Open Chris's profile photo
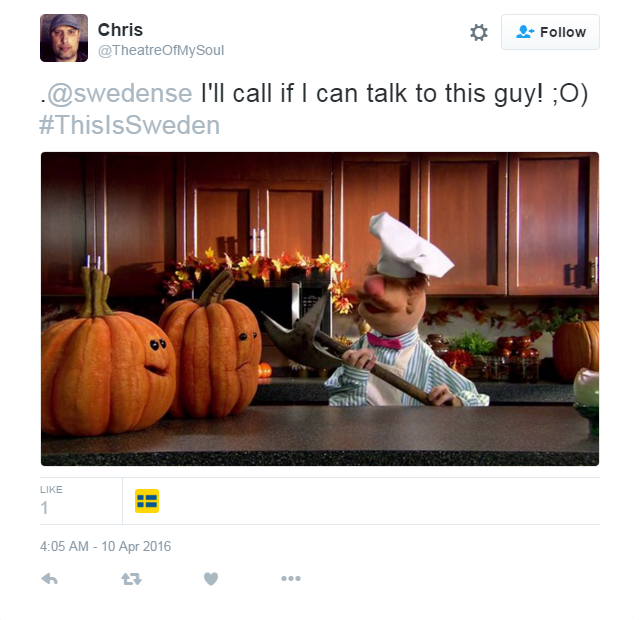The width and height of the screenshot is (639, 620). [x=64, y=38]
